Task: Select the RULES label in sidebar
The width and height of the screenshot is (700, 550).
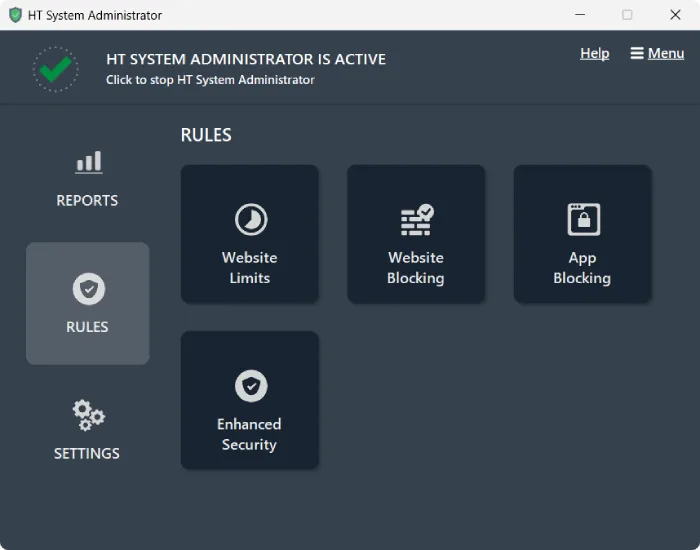Action: pos(87,327)
